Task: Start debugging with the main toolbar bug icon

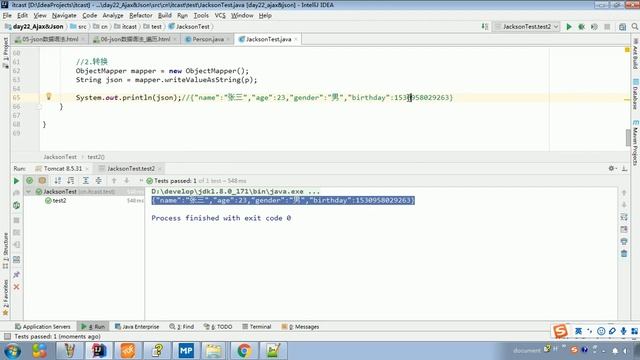Action: pyautogui.click(x=581, y=27)
